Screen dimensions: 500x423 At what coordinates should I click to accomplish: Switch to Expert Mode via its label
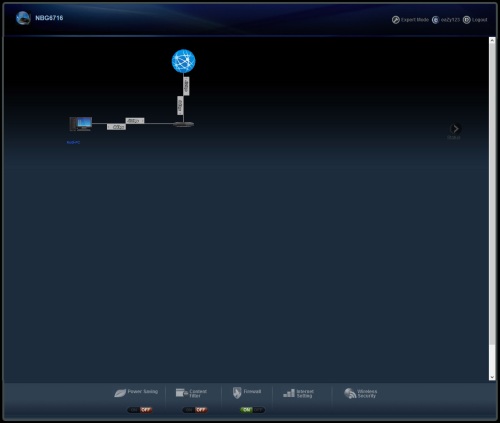(x=415, y=20)
